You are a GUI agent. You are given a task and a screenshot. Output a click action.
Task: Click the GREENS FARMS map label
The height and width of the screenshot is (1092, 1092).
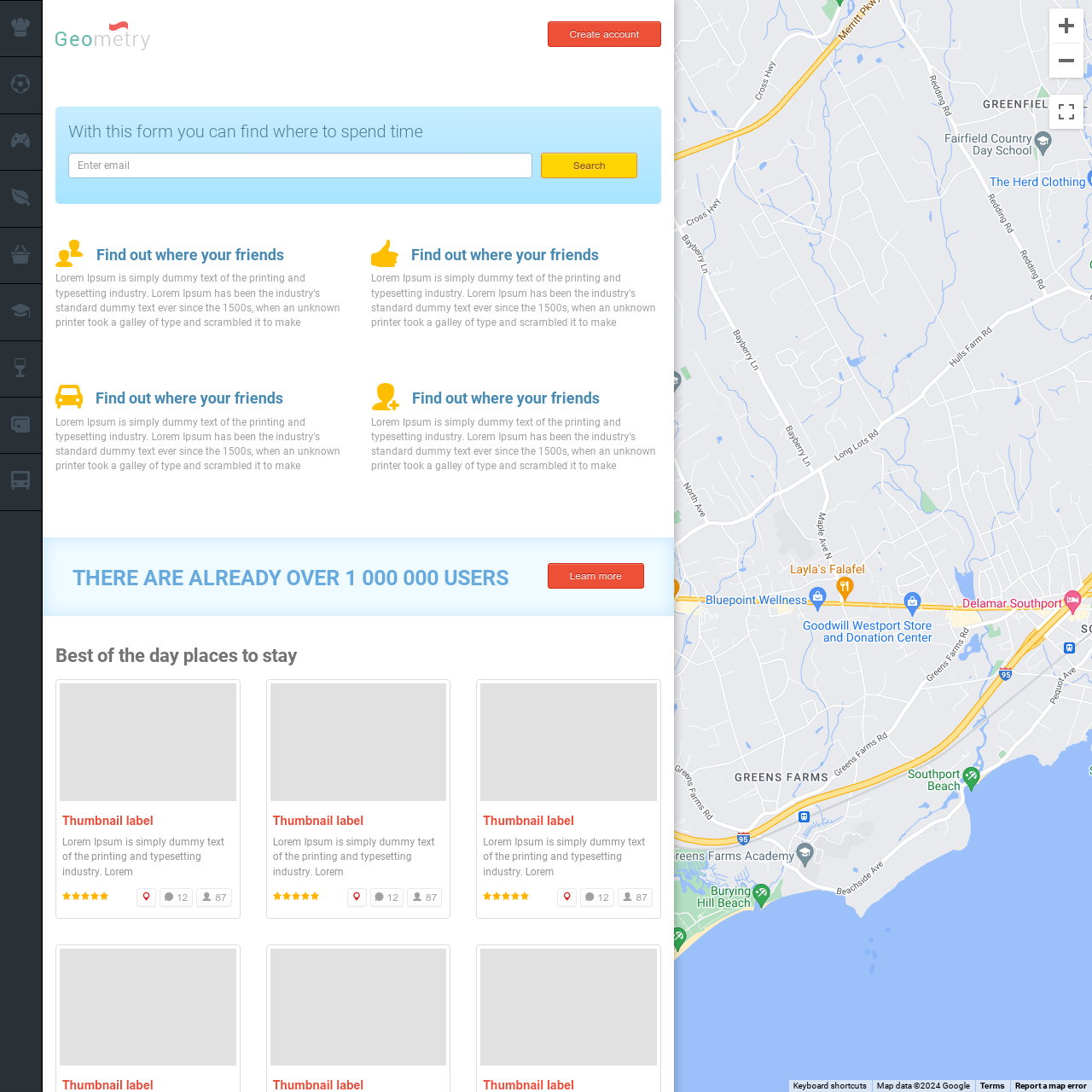(781, 777)
